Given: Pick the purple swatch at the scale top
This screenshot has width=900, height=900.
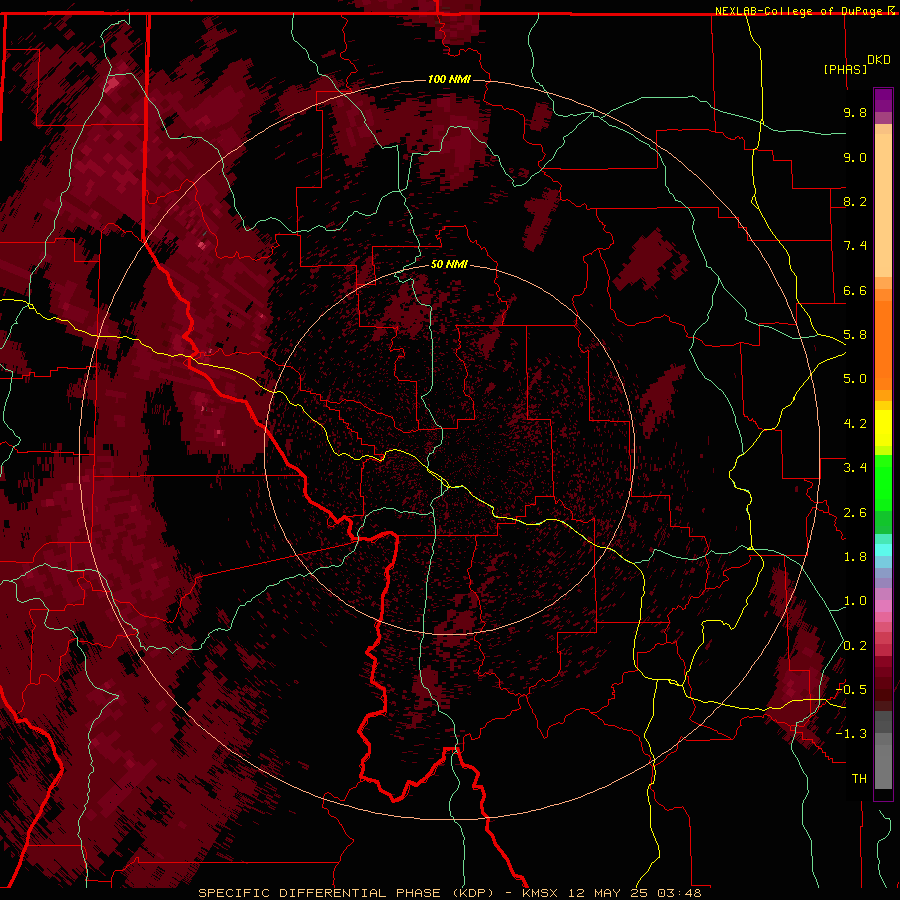Looking at the screenshot, I should click(x=883, y=100).
